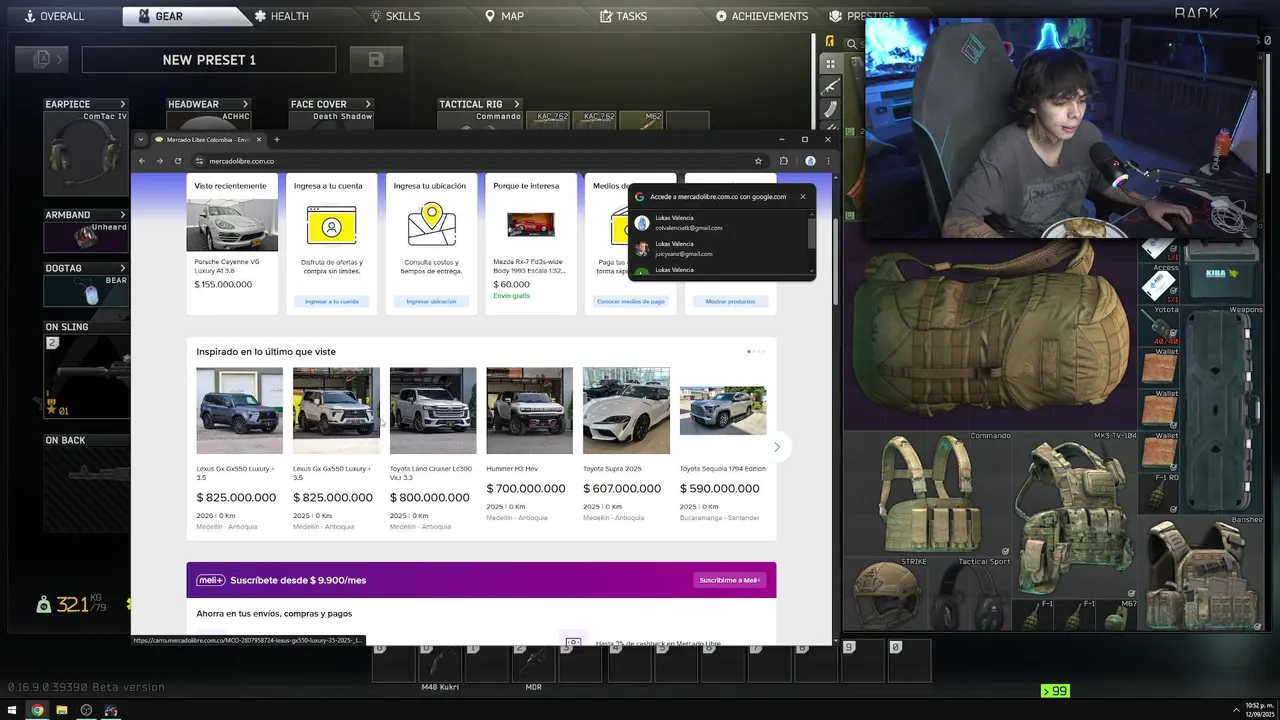This screenshot has height=720, width=1280.
Task: Go to the MAP tab
Action: (x=504, y=16)
